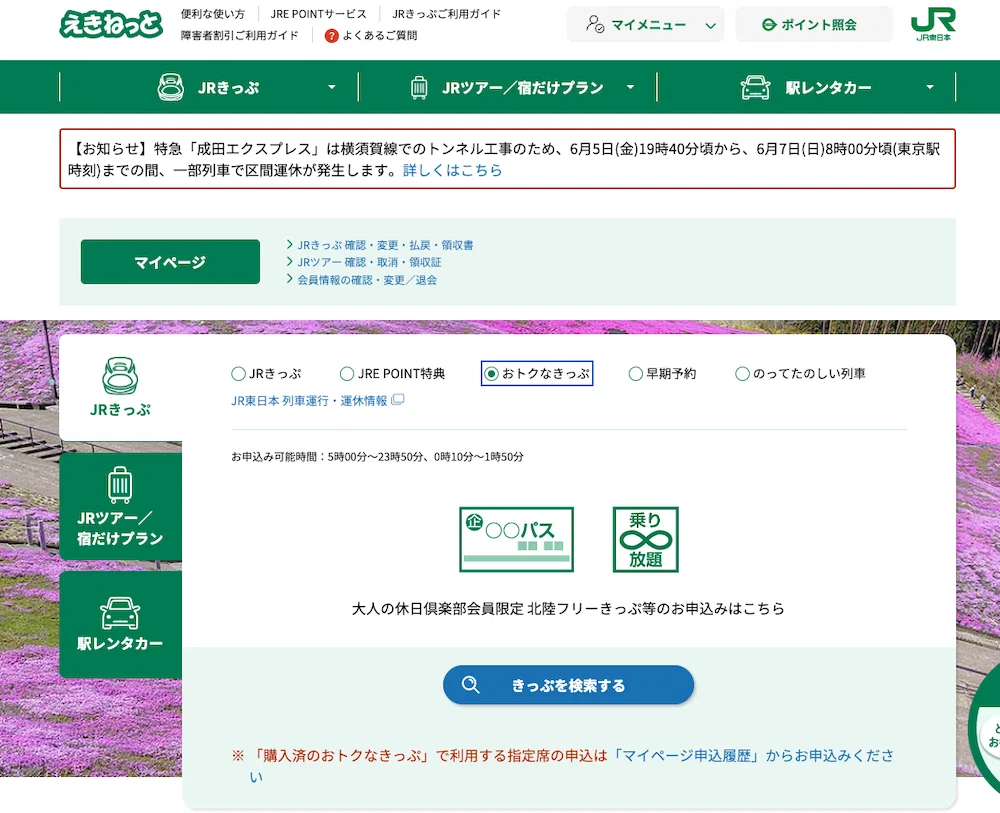Viewport: 1000px width, 813px height.
Task: Click the red question mark FAQ icon
Action: click(331, 36)
